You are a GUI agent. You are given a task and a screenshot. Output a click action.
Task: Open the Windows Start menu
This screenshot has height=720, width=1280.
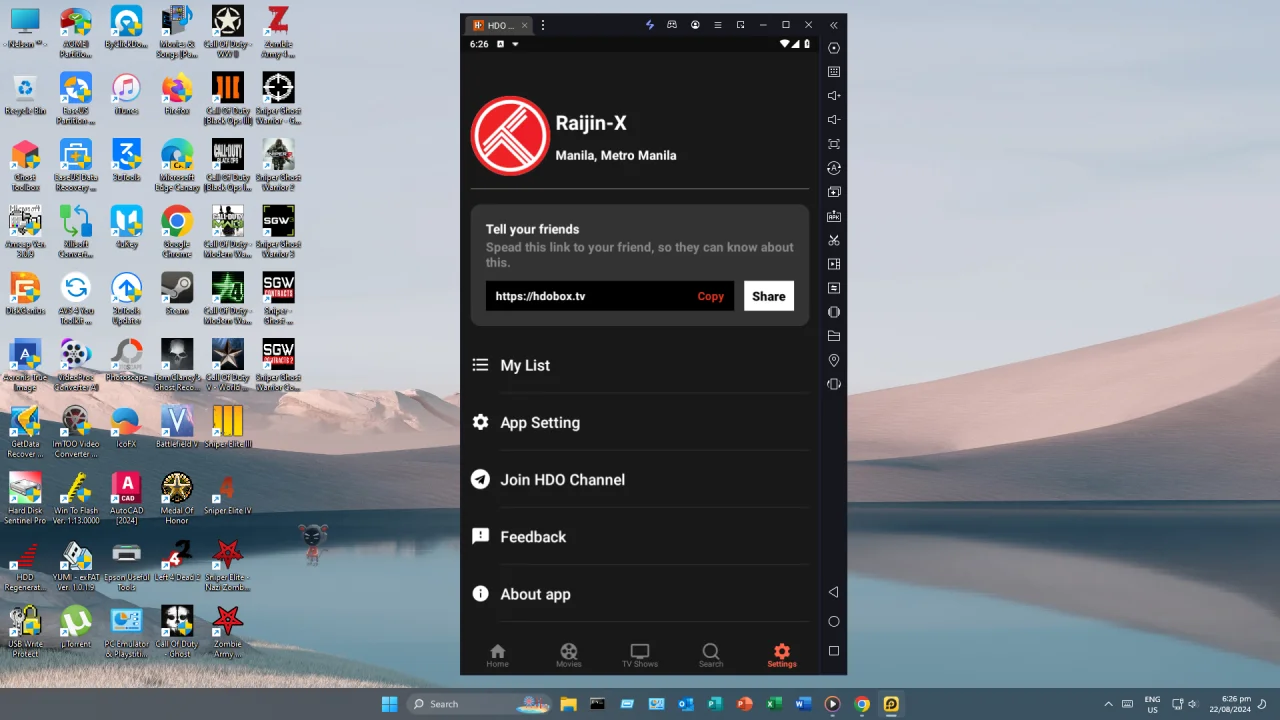pyautogui.click(x=389, y=704)
